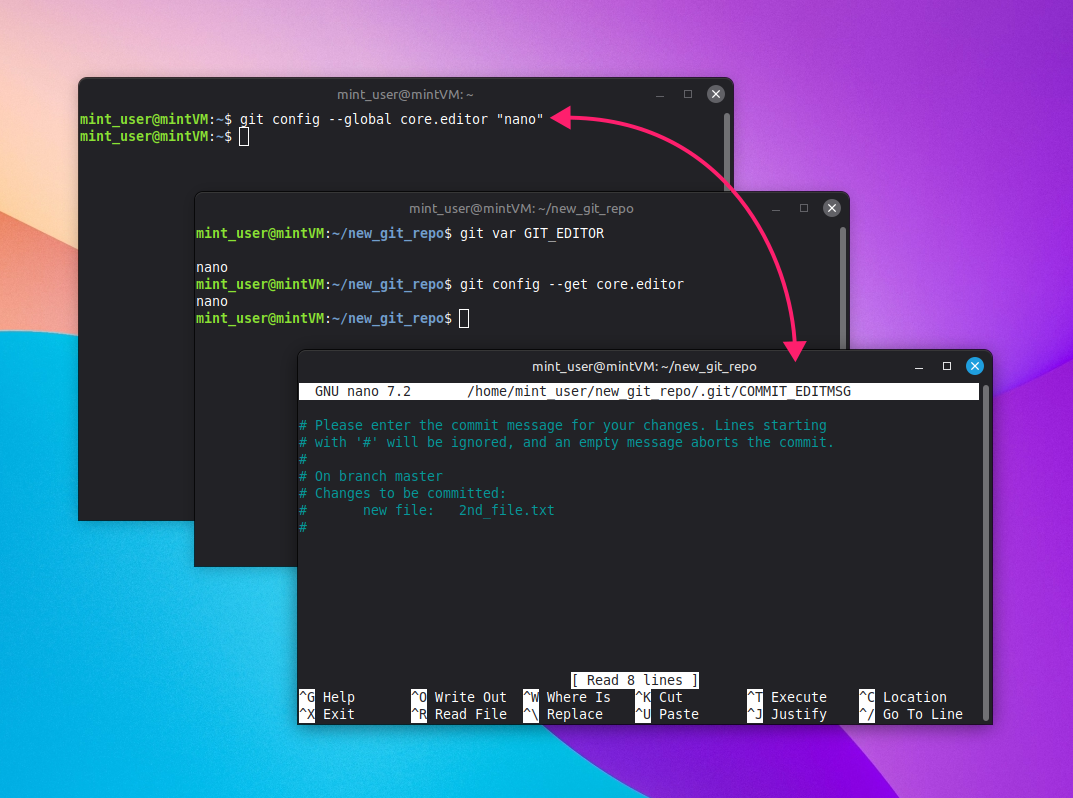Minimize the middle new_git_repo terminal window
Image resolution: width=1073 pixels, height=798 pixels.
(x=776, y=209)
